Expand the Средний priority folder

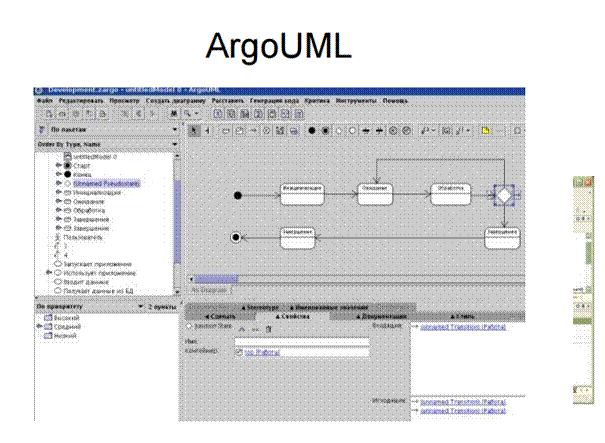pos(39,326)
